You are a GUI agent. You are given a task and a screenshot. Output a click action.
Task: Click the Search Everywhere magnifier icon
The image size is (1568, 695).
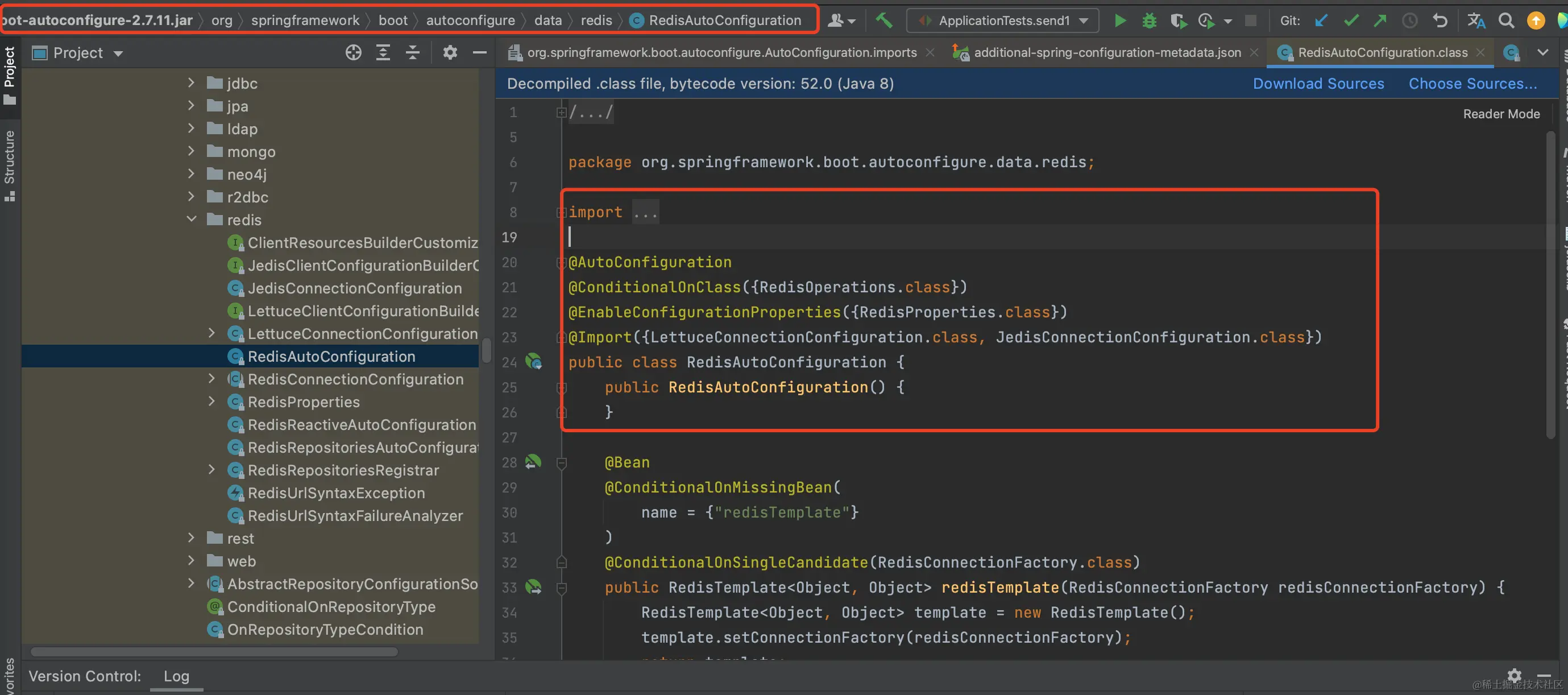point(1506,20)
